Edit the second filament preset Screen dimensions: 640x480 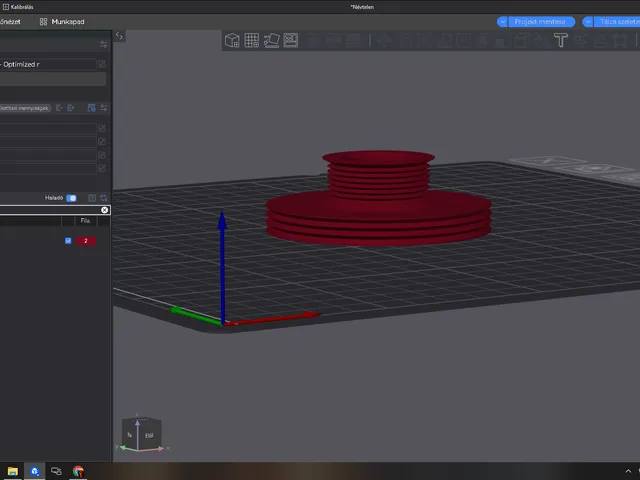tap(102, 142)
